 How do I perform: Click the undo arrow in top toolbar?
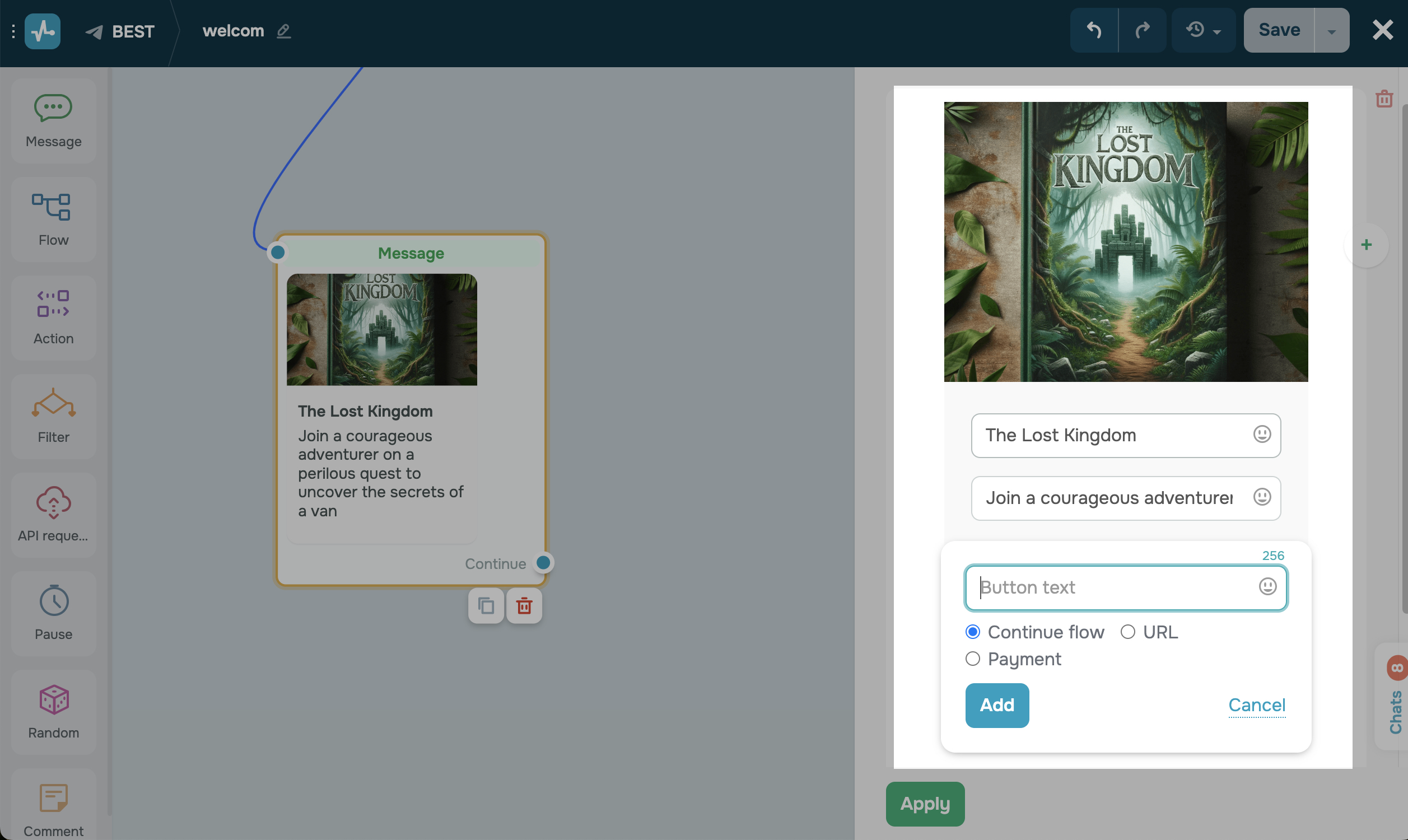(x=1093, y=30)
